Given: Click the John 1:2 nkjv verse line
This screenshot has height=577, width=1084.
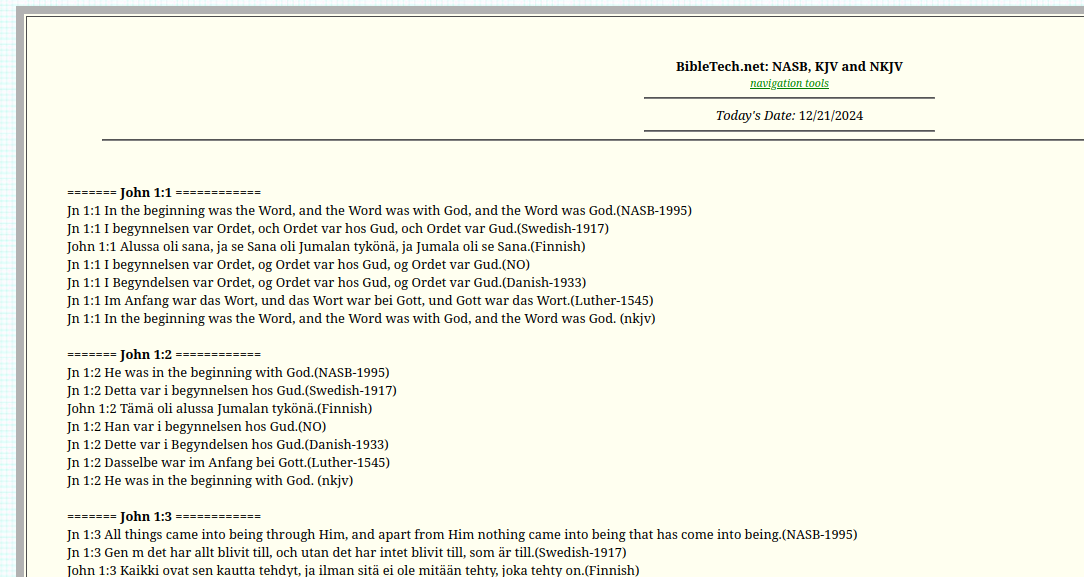Looking at the screenshot, I should (210, 480).
